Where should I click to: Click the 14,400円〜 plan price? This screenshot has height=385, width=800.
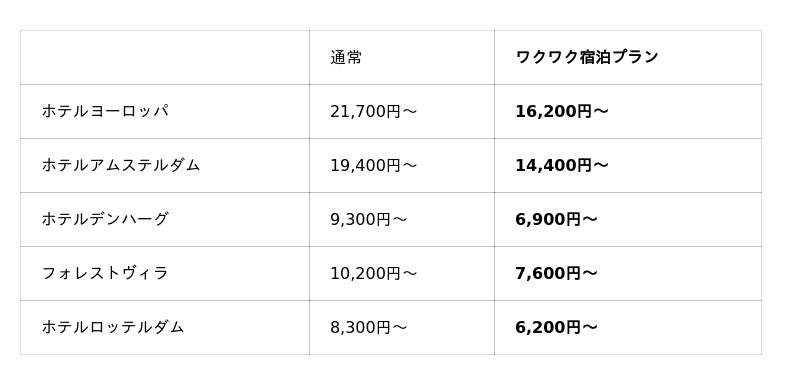562,165
